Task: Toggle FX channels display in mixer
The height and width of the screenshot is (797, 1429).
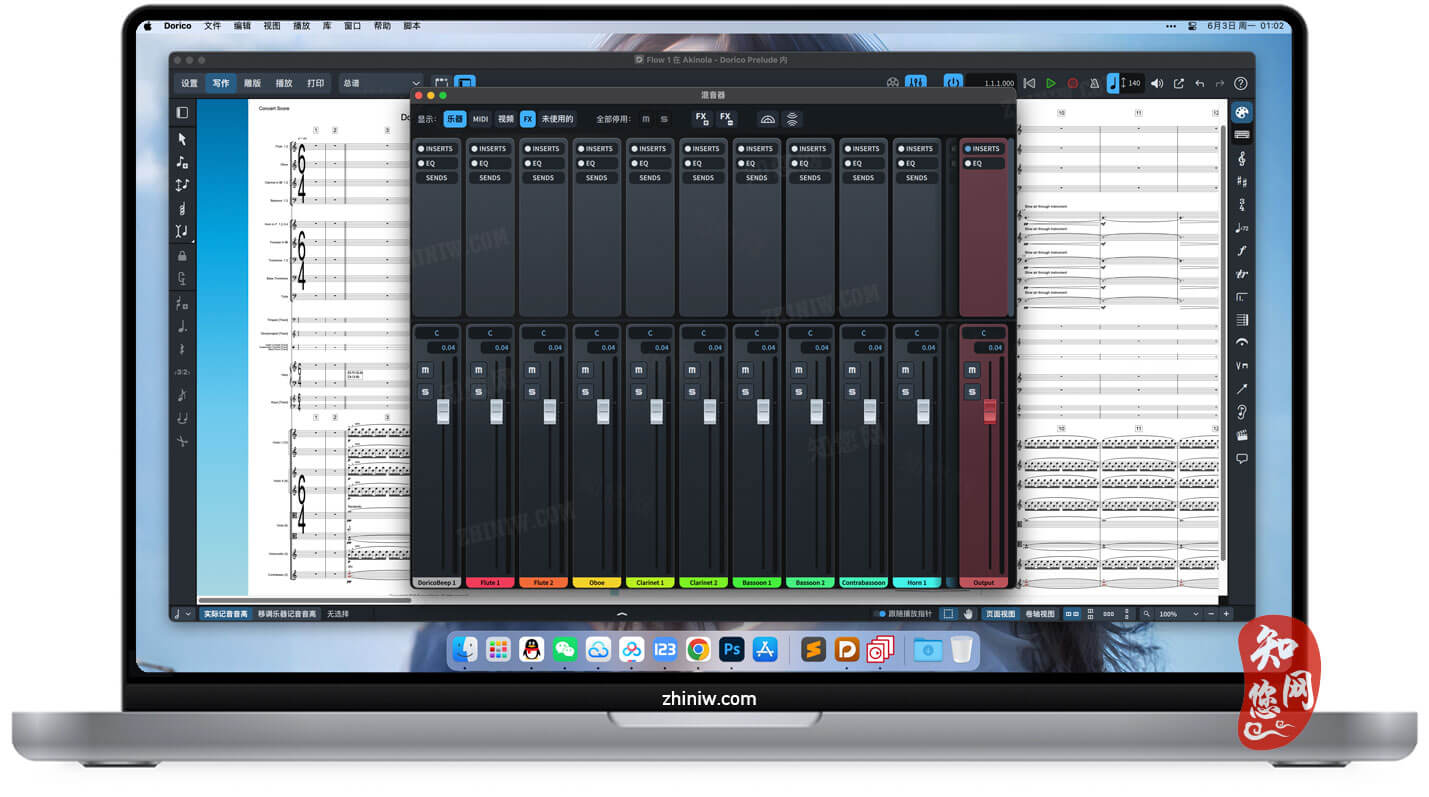Action: click(x=528, y=119)
